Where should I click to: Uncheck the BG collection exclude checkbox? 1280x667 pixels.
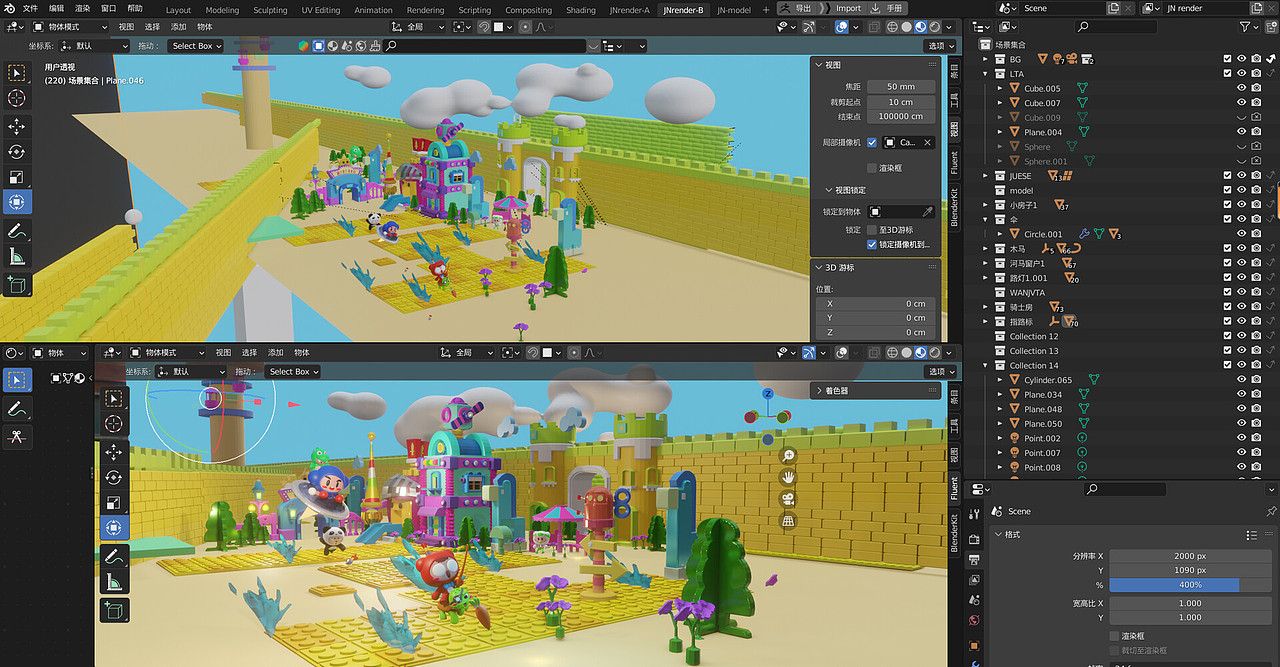(x=1228, y=59)
